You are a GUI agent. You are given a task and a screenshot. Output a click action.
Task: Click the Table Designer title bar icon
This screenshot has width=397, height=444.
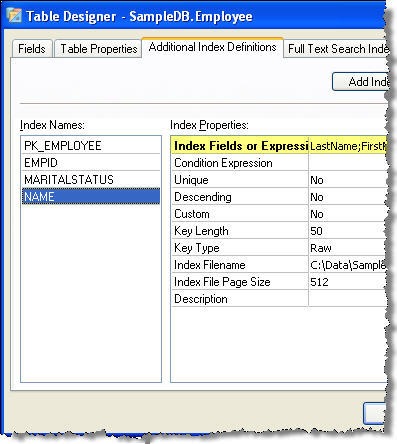pos(14,16)
